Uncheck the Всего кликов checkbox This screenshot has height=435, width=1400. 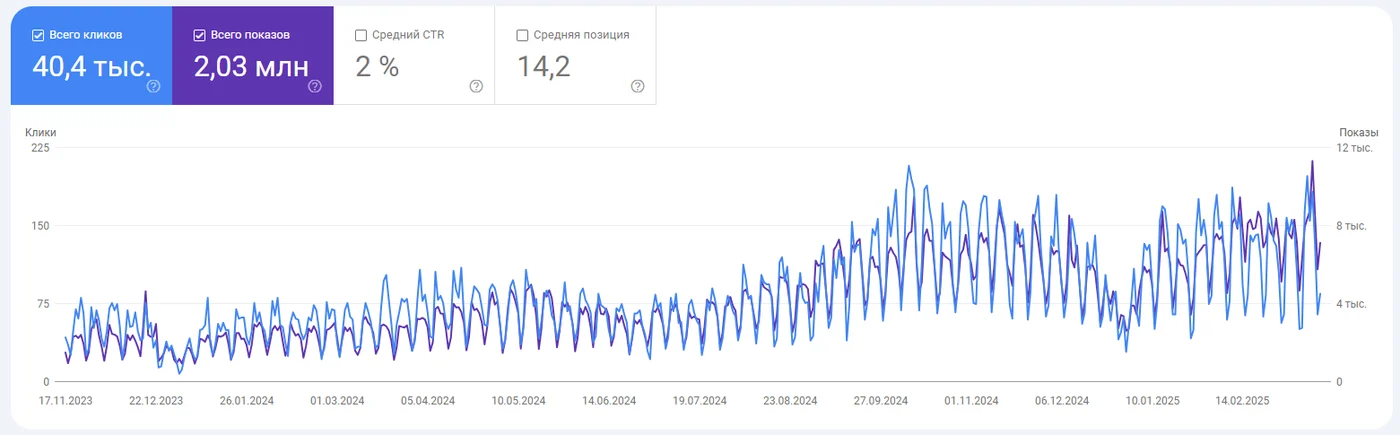(38, 35)
